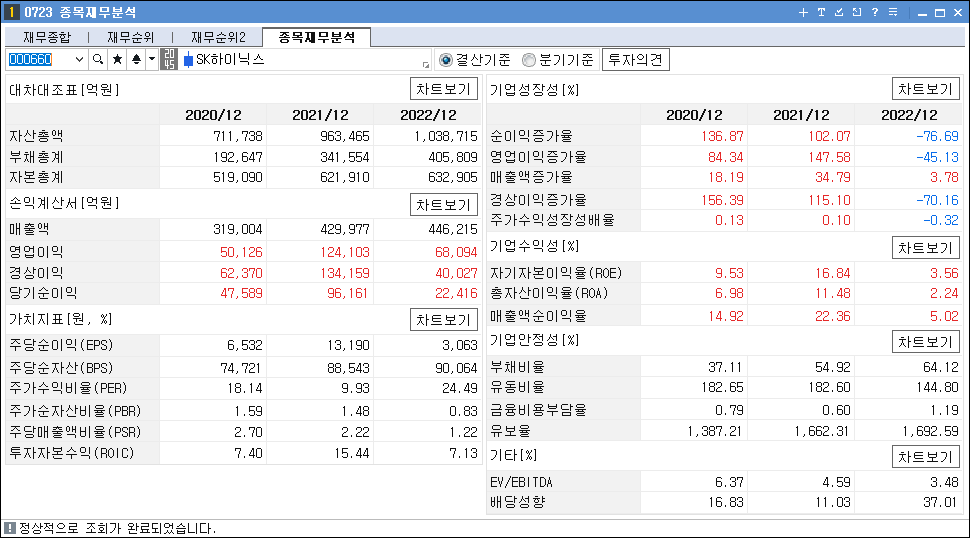970x538 pixels.
Task: Click the 경상이익 value 62,370
Action: pyautogui.click(x=241, y=273)
